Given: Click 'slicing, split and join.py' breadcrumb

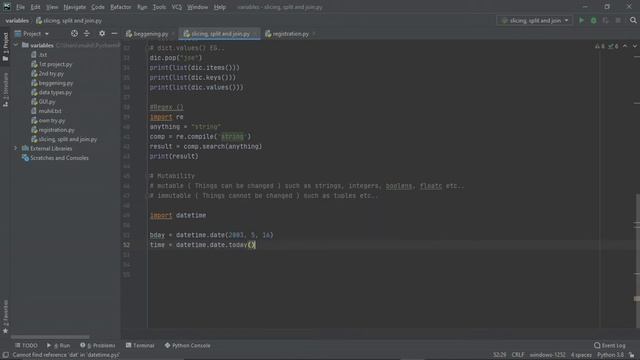Looking at the screenshot, I should point(69,20).
